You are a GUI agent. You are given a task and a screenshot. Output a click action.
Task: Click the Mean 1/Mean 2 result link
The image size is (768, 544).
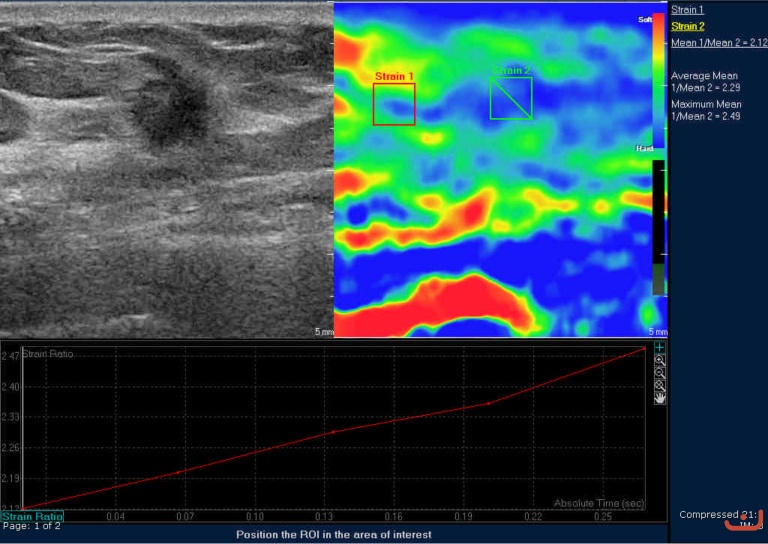click(719, 43)
